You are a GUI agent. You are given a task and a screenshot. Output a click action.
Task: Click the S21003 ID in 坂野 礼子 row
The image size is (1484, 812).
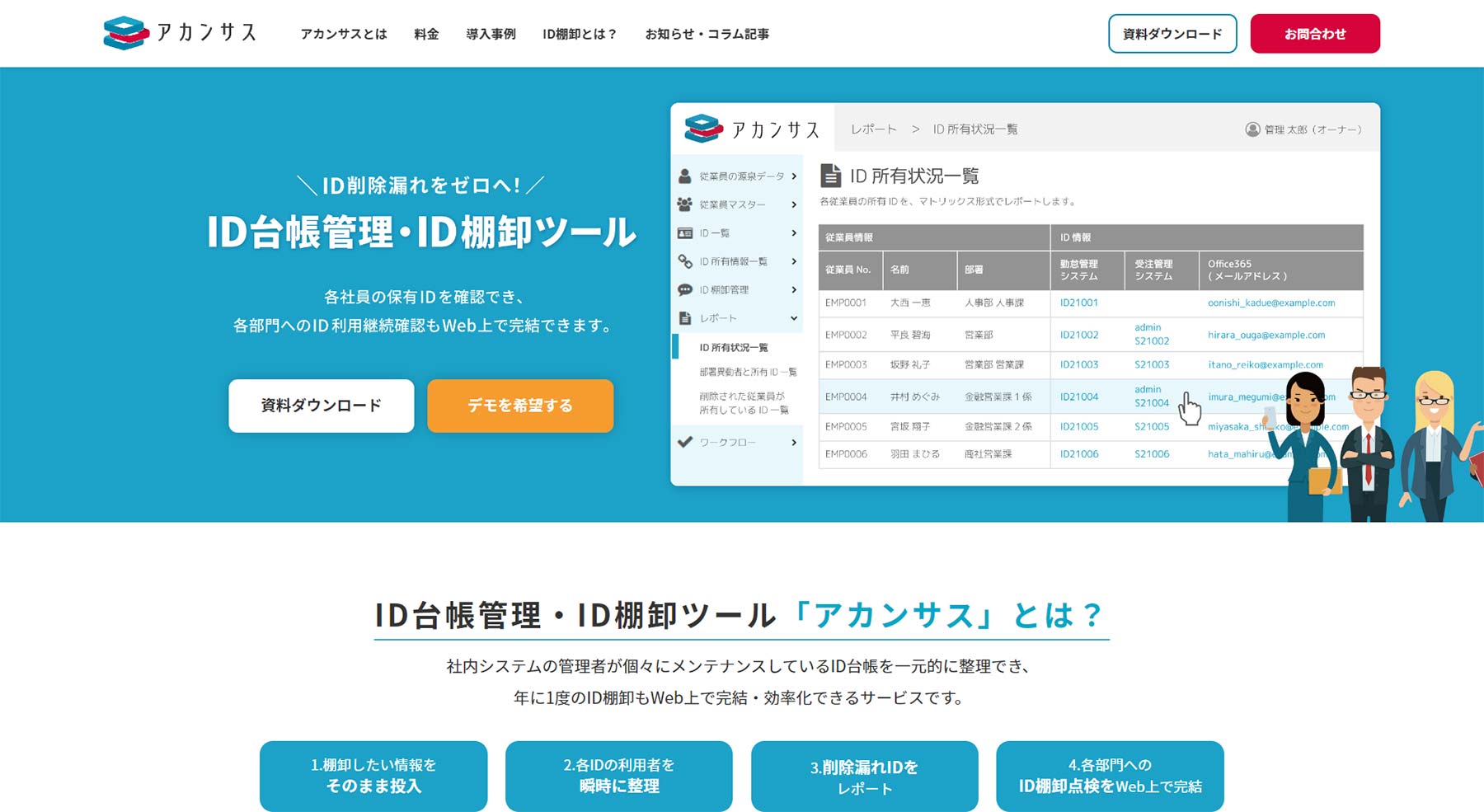(1152, 364)
